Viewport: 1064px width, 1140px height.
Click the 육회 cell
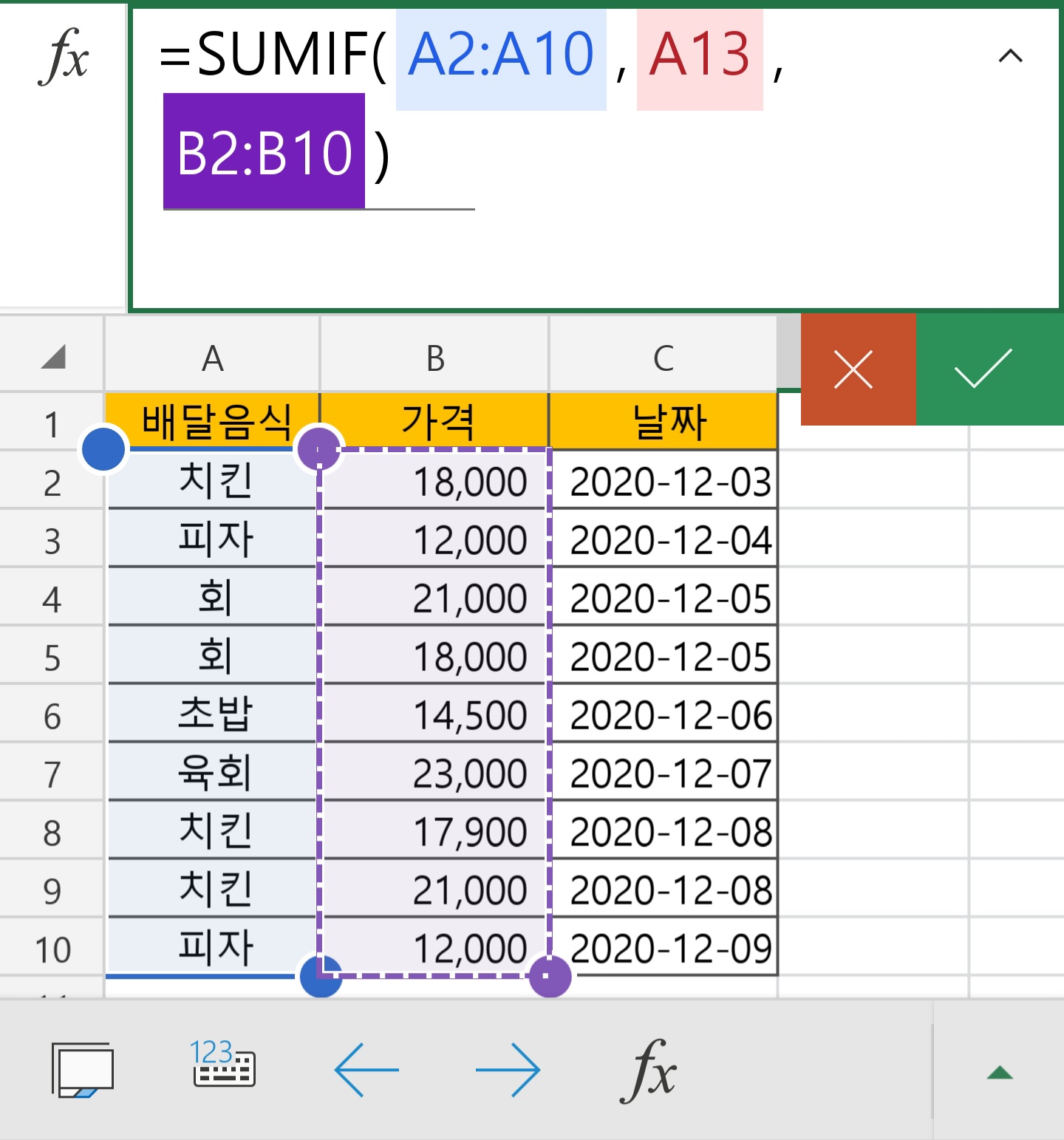(213, 772)
